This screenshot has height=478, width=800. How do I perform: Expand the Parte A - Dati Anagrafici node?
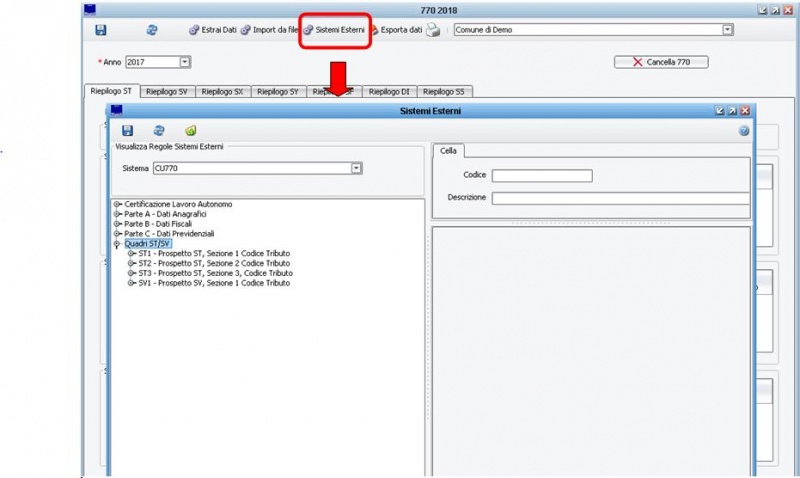[x=117, y=214]
